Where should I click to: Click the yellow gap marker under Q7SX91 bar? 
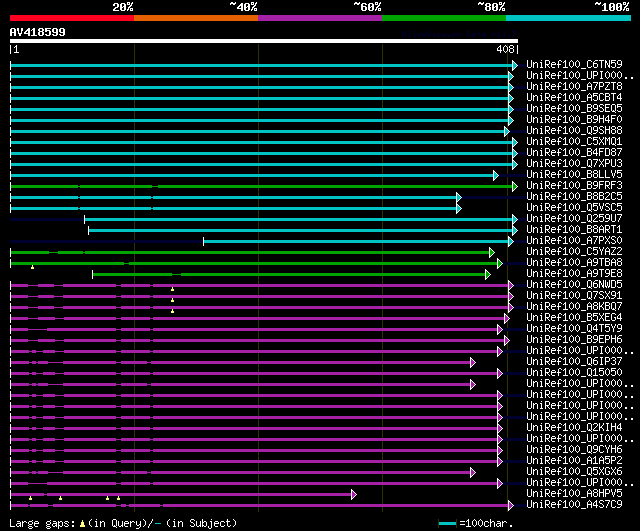(172, 300)
